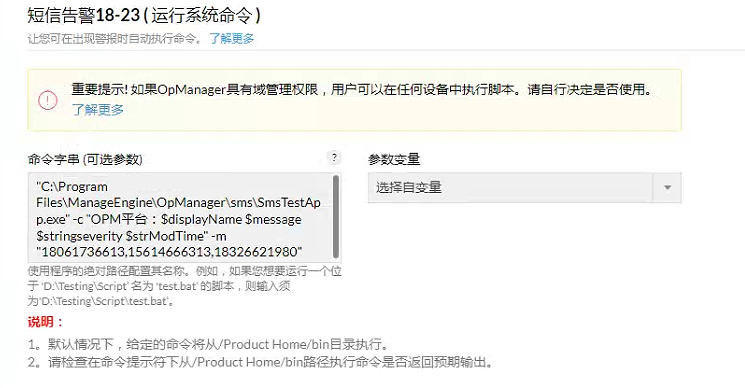This screenshot has height=388, width=745.
Task: Open the 选择自变量 dropdown
Action: (525, 188)
